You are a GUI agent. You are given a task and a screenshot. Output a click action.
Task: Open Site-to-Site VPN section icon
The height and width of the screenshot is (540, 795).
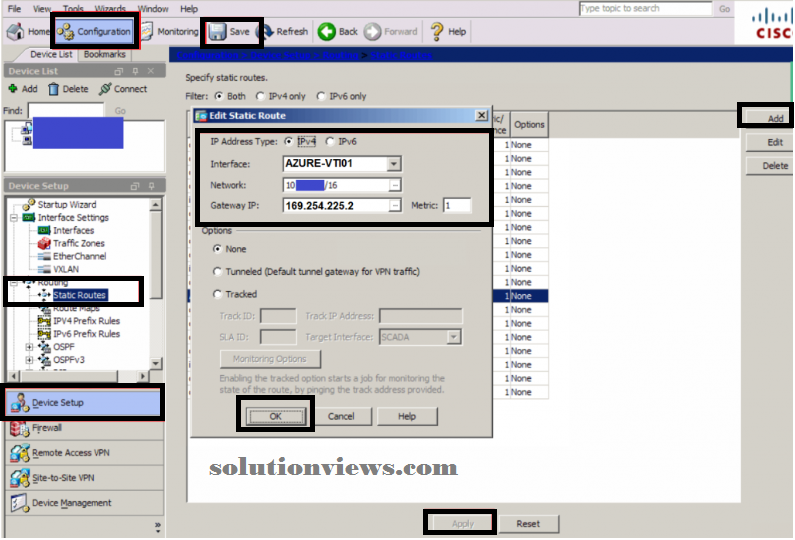click(x=20, y=478)
